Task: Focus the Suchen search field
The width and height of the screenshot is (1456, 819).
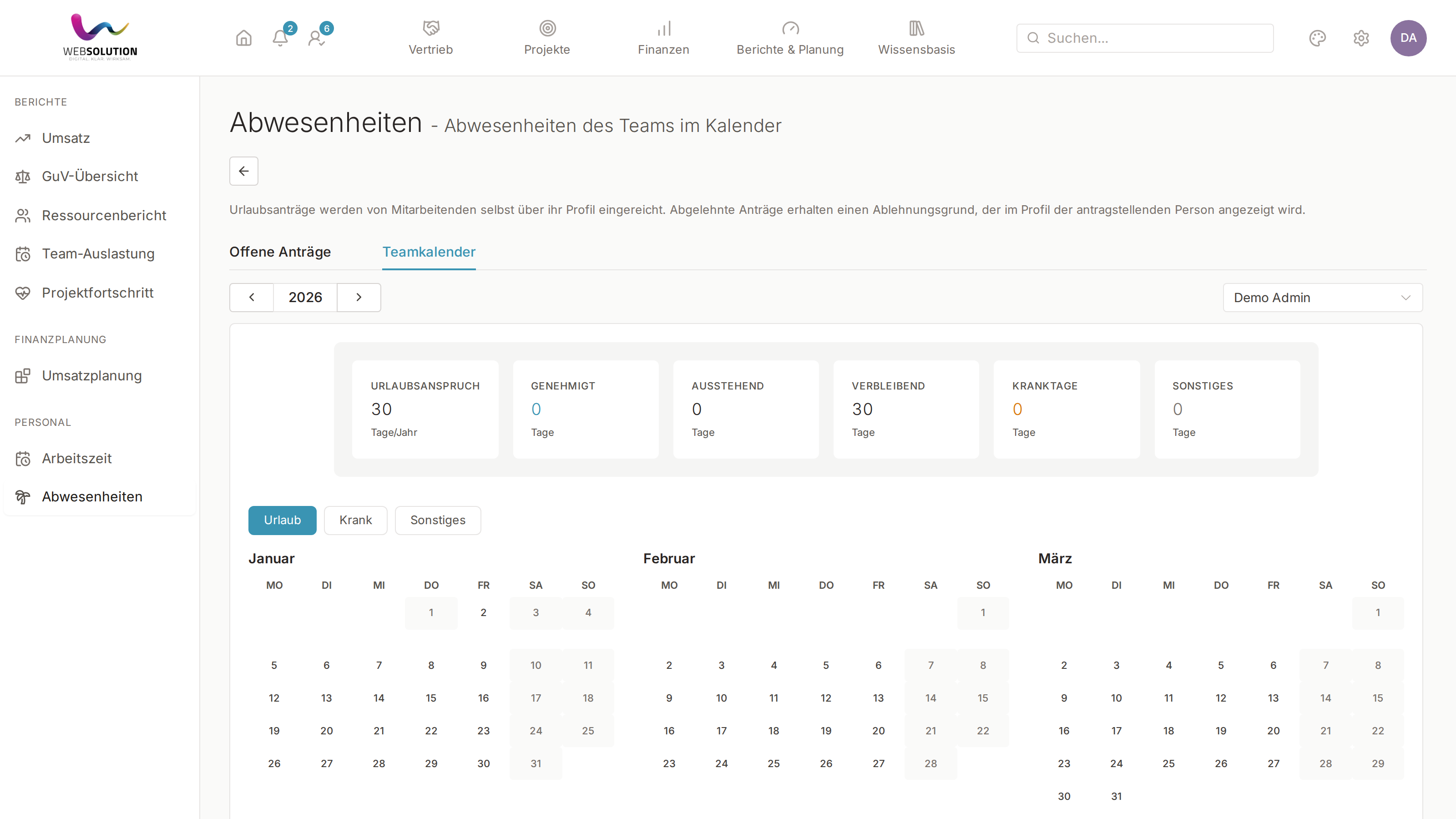Action: pyautogui.click(x=1145, y=38)
